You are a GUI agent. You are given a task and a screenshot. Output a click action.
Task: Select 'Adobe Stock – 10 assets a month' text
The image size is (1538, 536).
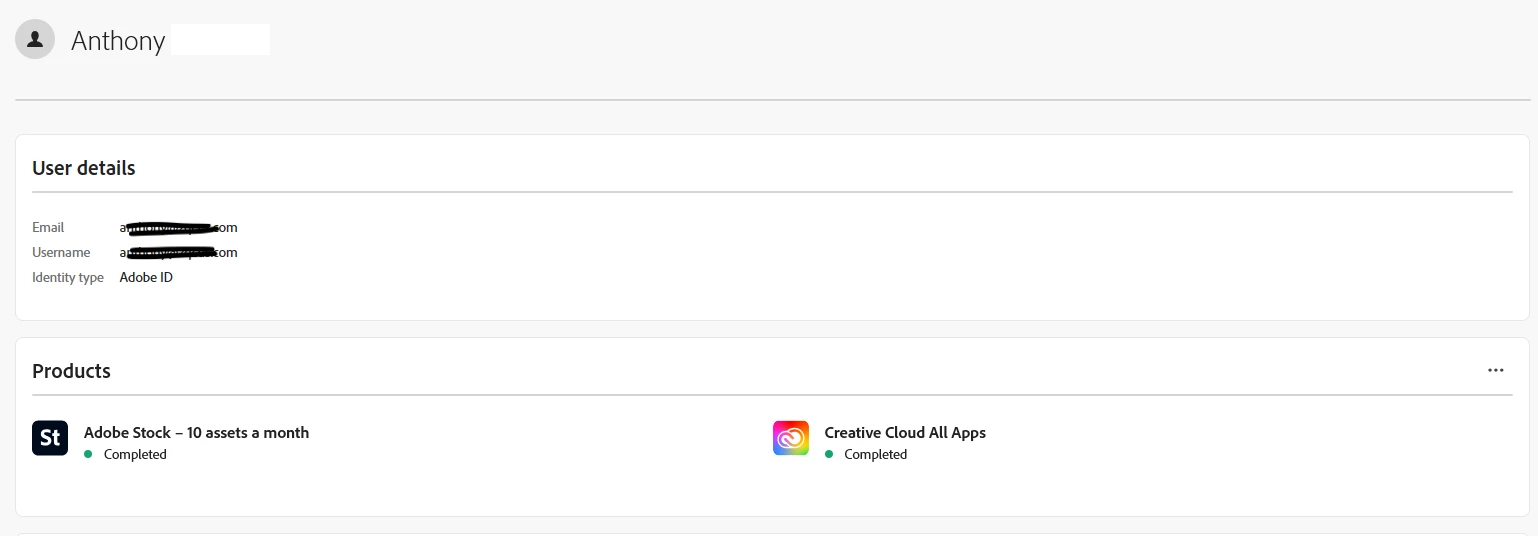[x=196, y=432]
